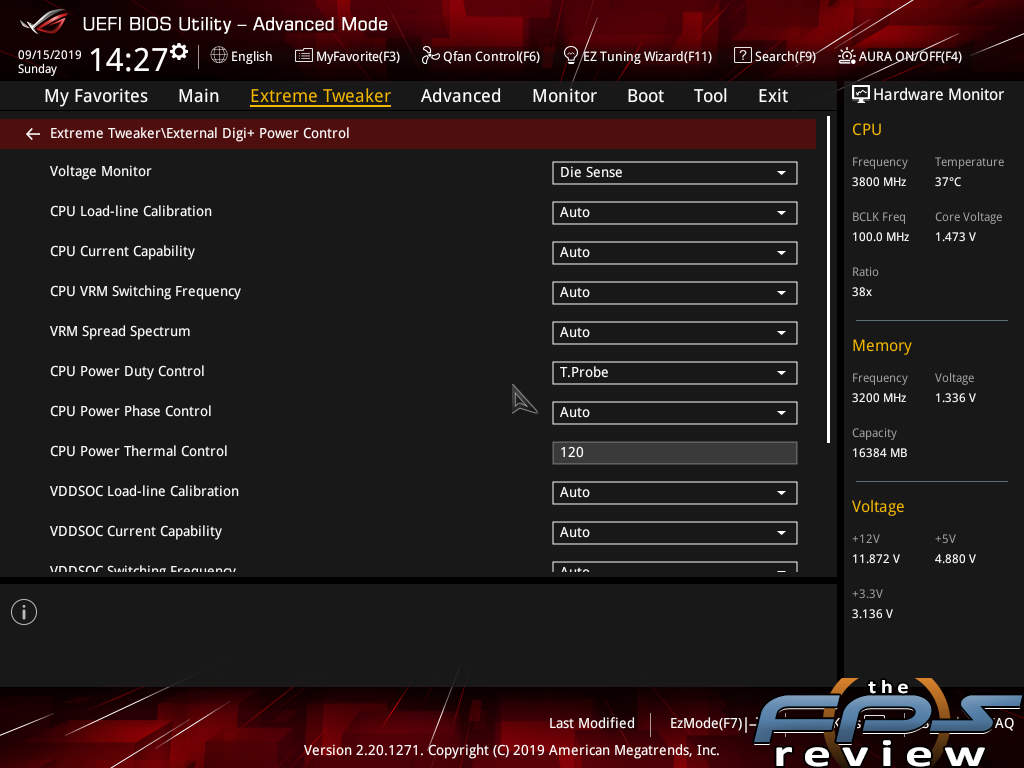The height and width of the screenshot is (768, 1024).
Task: Expand the CPU Power Phase Control dropdown
Action: coord(675,413)
